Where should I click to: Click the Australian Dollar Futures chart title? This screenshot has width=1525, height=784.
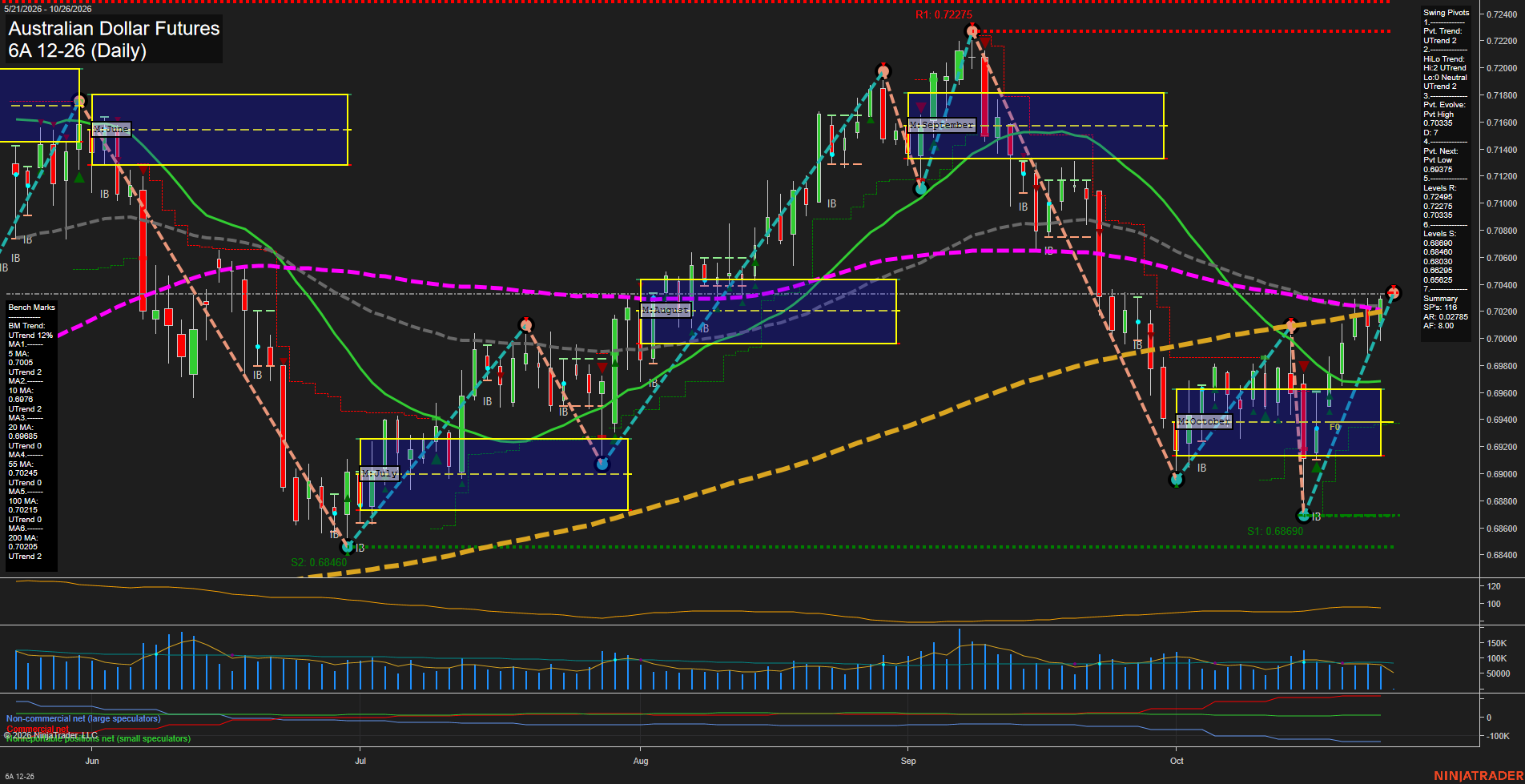tap(114, 29)
